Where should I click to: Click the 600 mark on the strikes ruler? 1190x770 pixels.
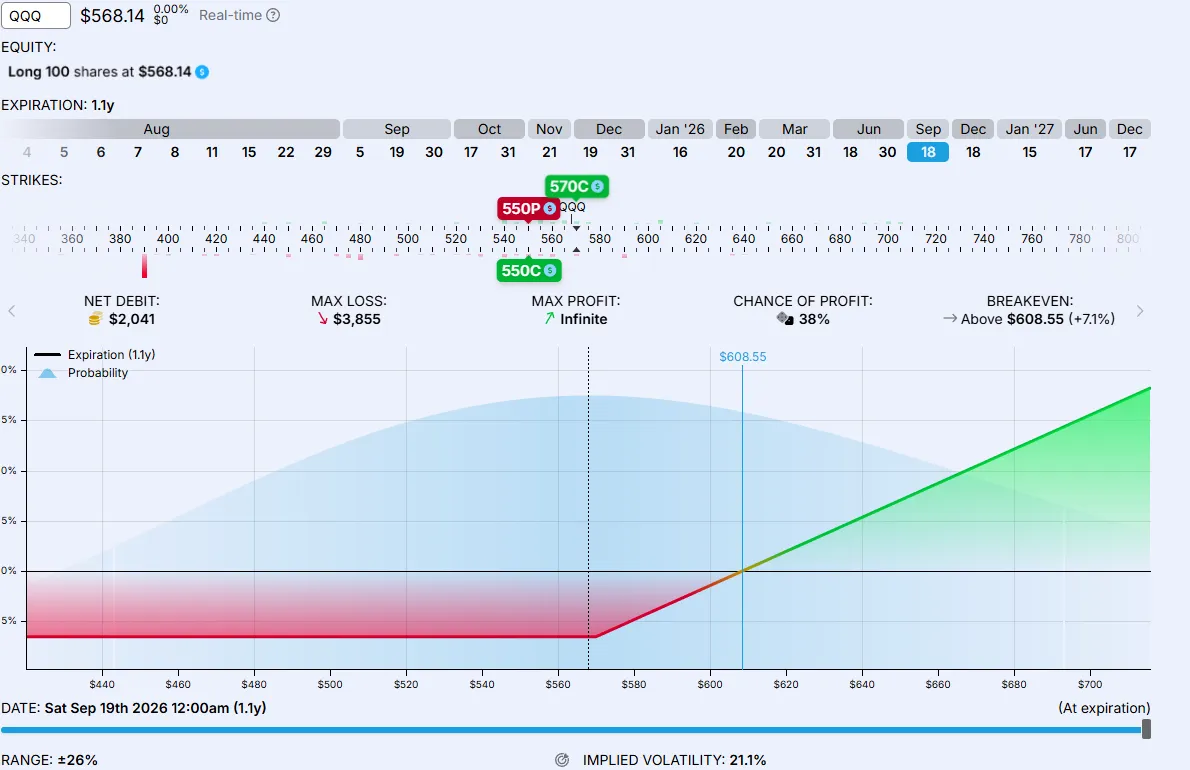(647, 238)
